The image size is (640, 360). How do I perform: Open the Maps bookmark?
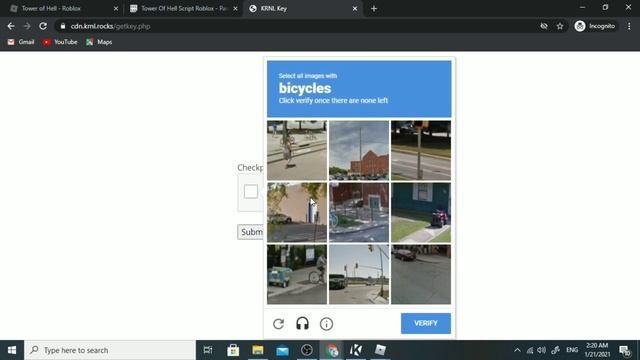(99, 42)
